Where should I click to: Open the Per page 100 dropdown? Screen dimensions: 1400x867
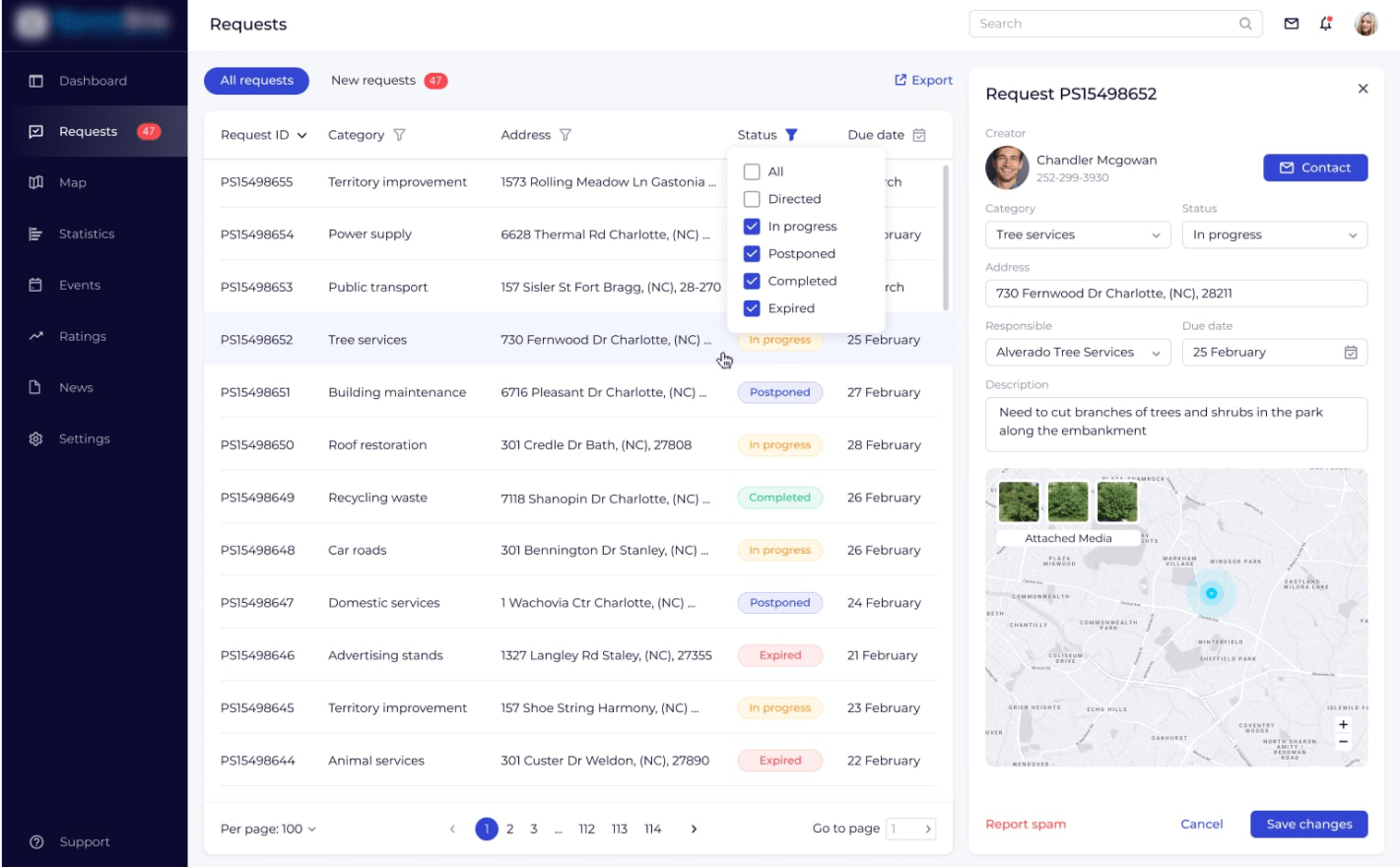coord(268,829)
